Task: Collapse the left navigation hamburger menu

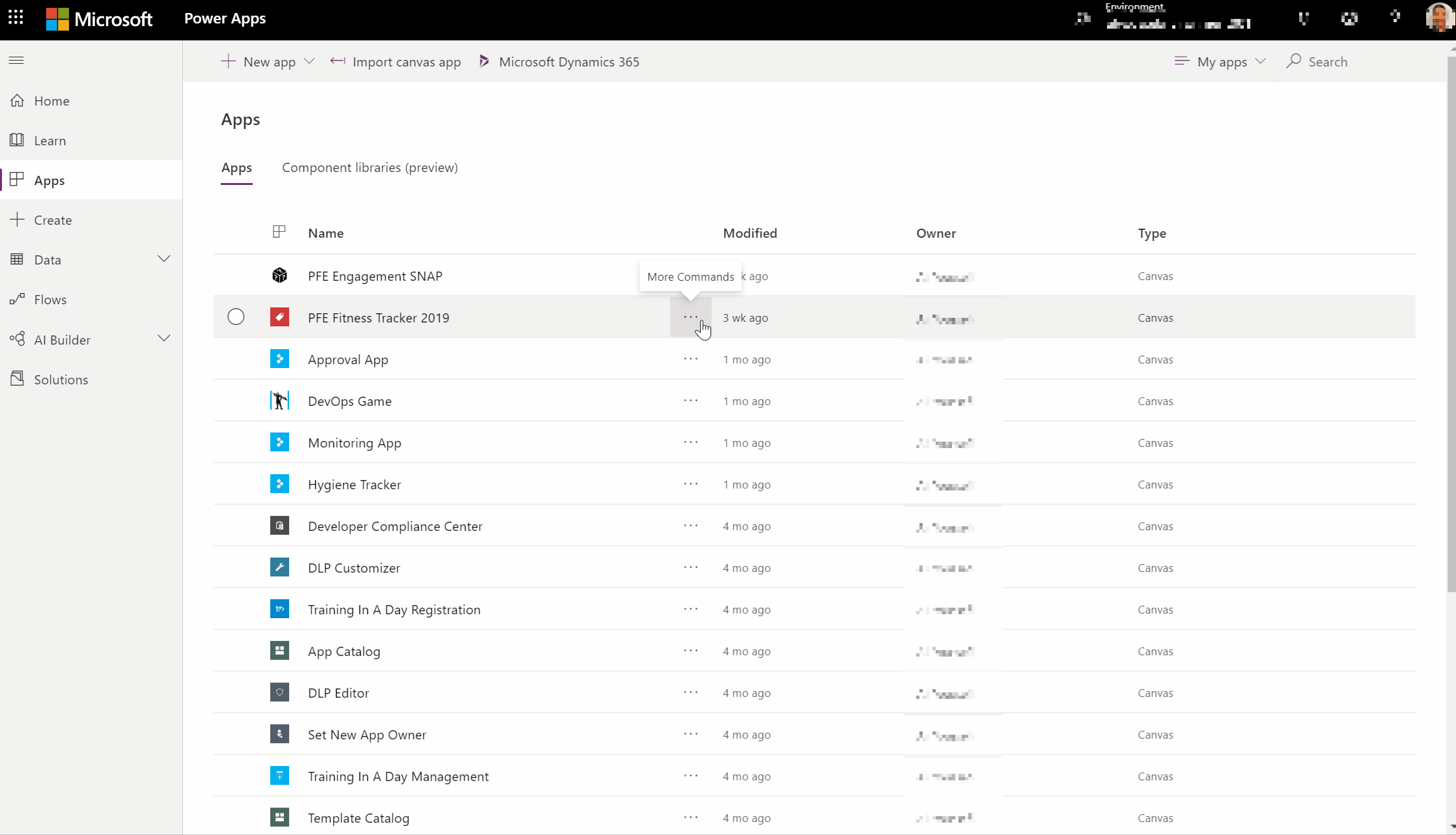Action: [x=16, y=61]
